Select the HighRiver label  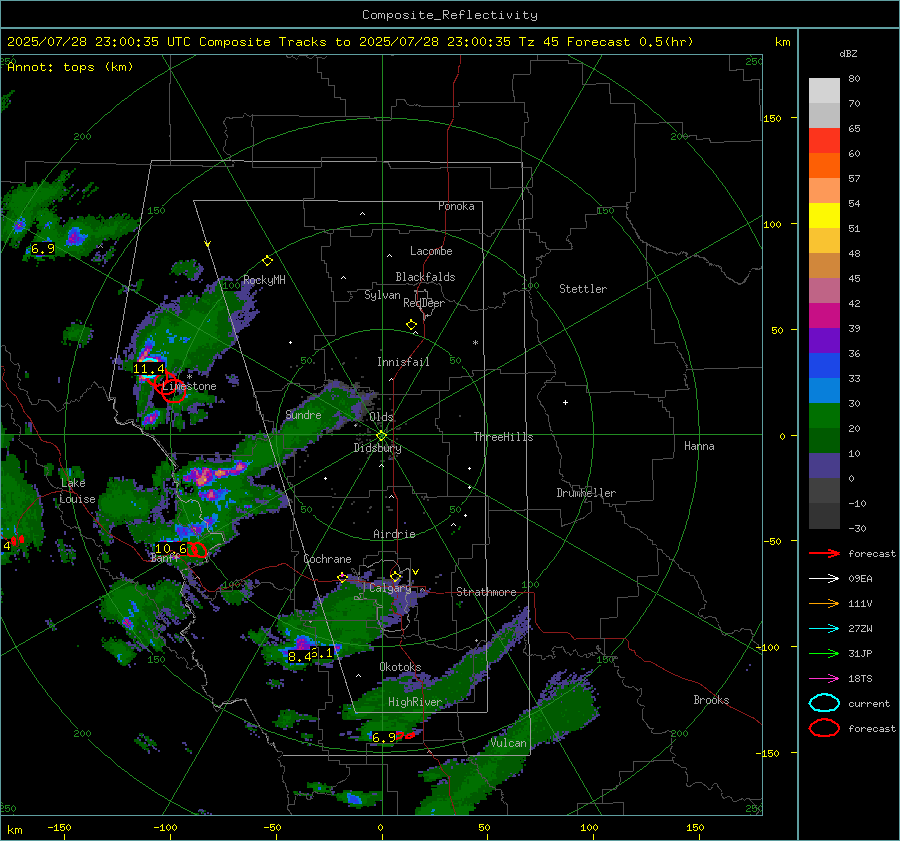pos(415,702)
